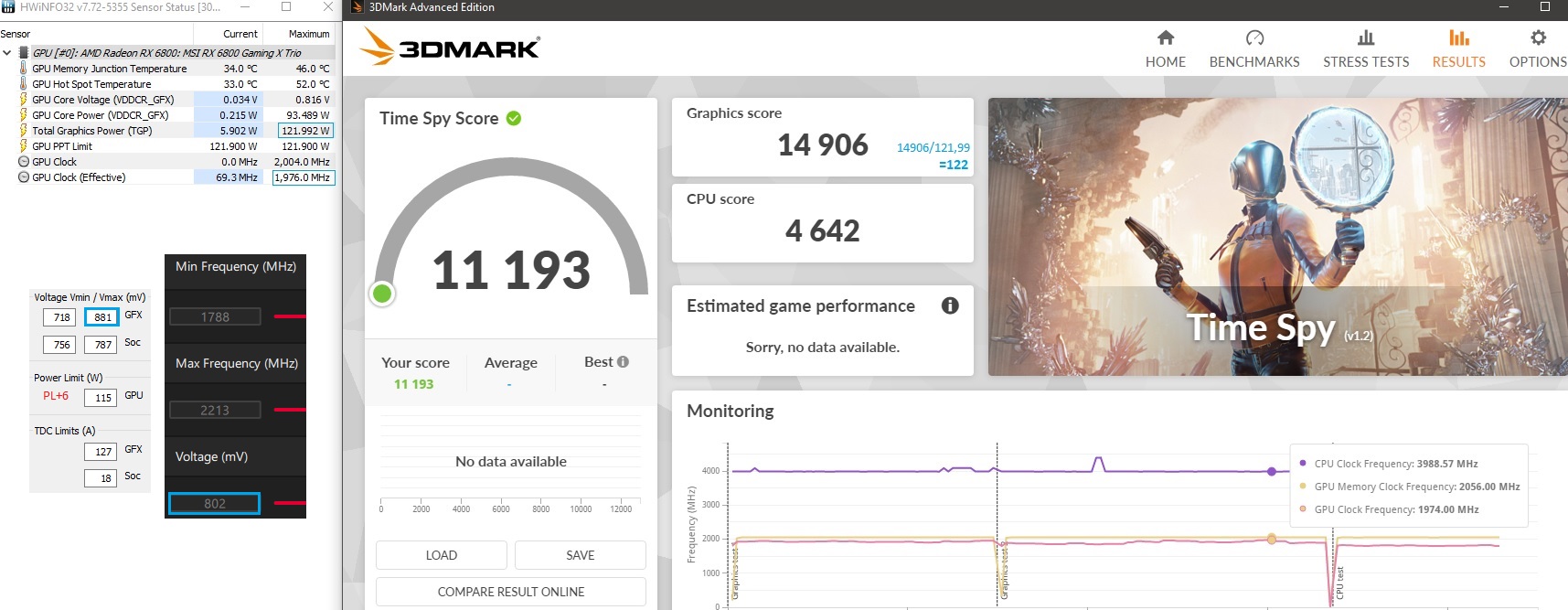The height and width of the screenshot is (610, 1568).
Task: Click the 0.816 V maximum voltage value
Action: [x=313, y=100]
